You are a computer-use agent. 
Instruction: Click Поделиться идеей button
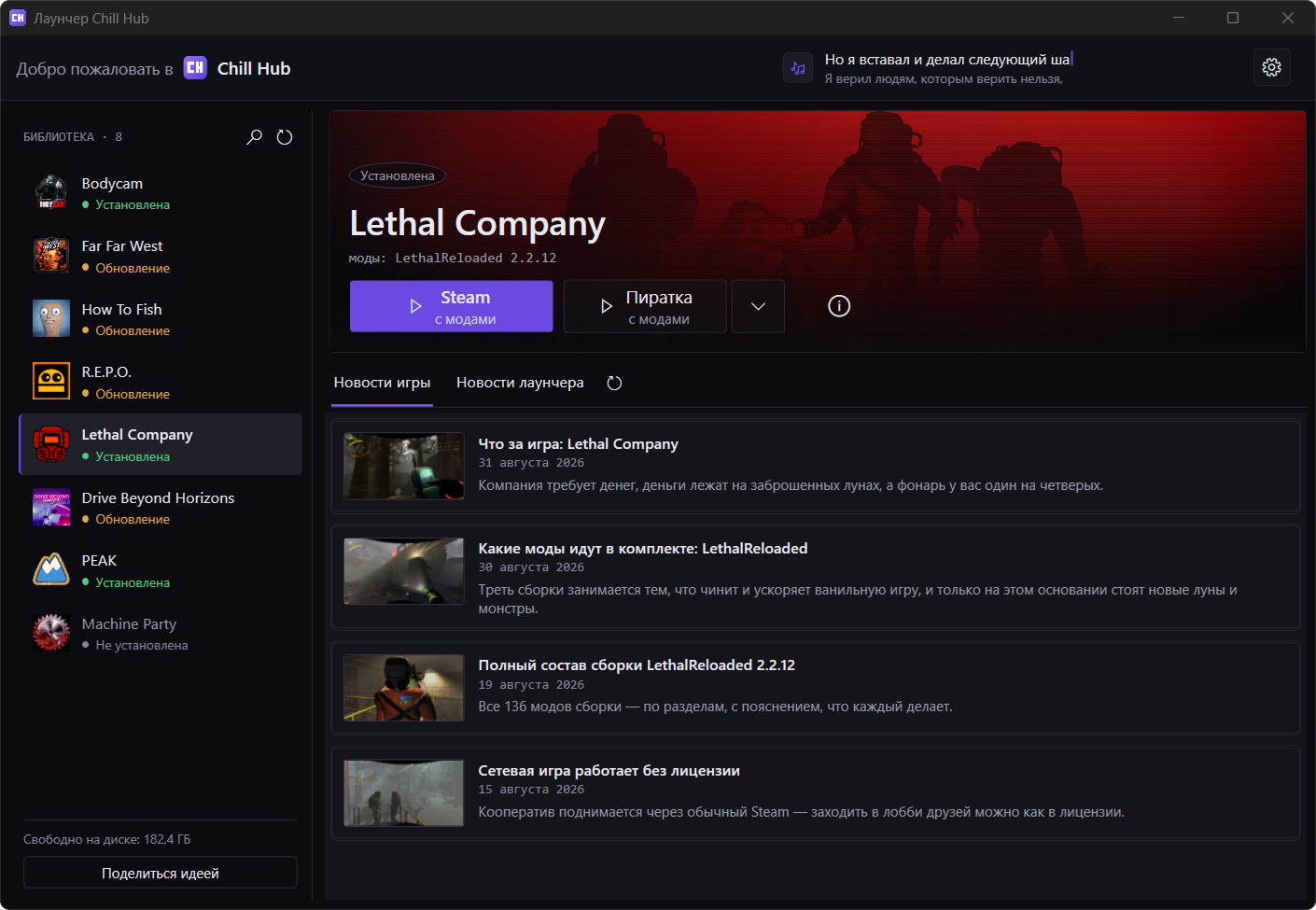(161, 873)
